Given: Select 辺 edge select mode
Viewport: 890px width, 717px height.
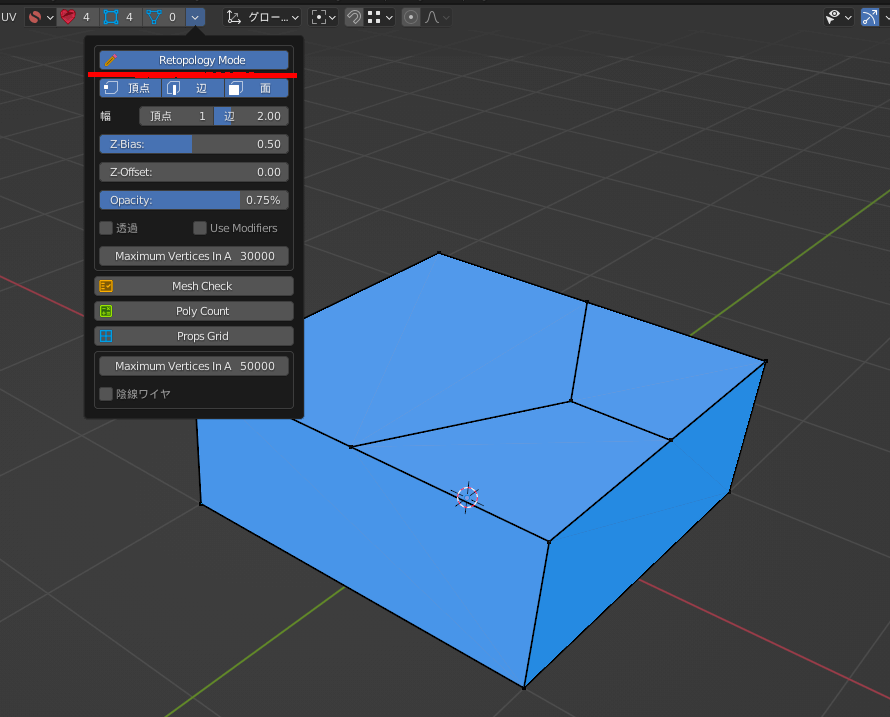Looking at the screenshot, I should 194,88.
